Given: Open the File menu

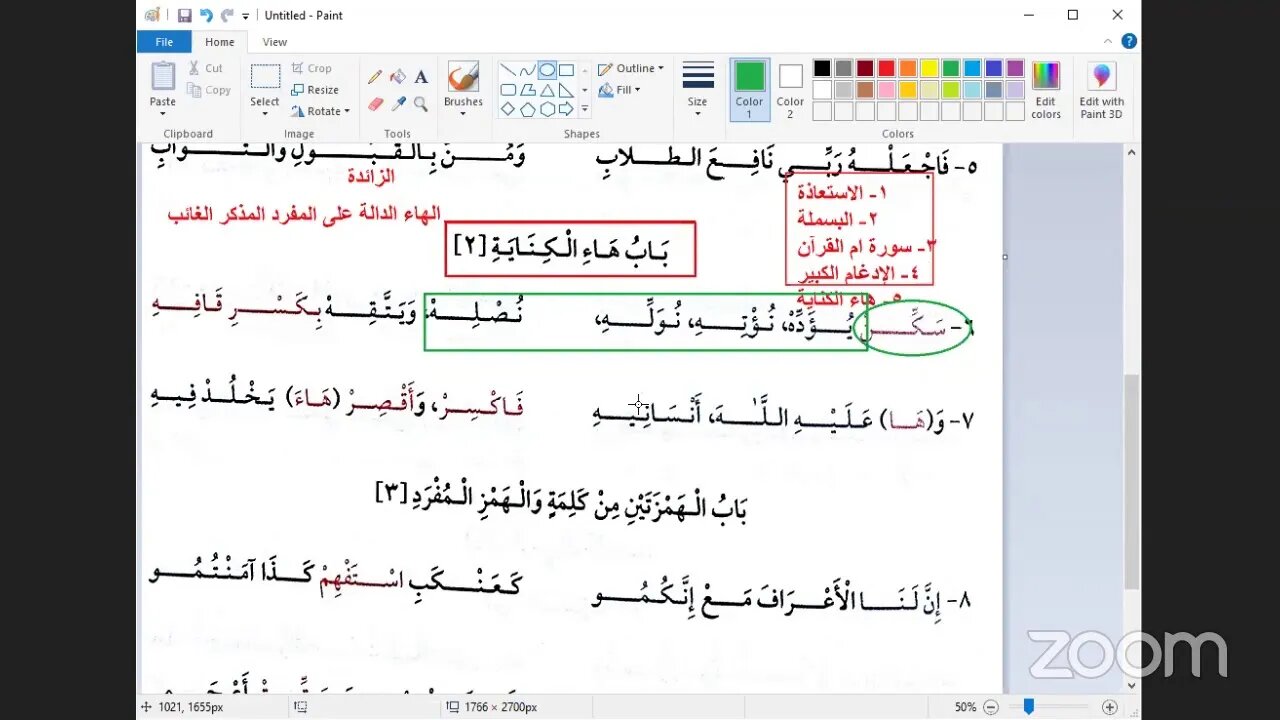Looking at the screenshot, I should [164, 42].
